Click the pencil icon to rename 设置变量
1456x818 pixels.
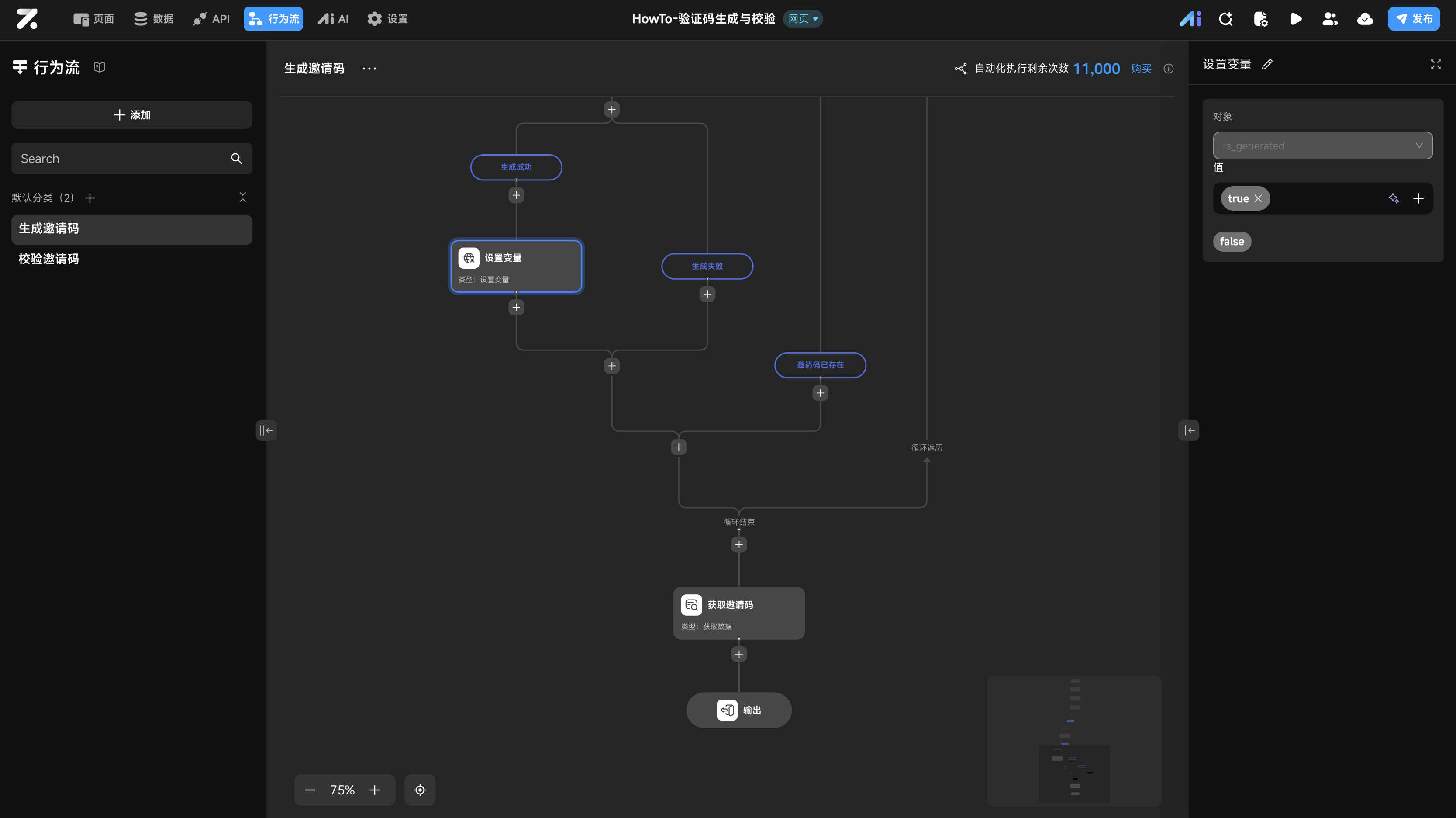[1267, 65]
